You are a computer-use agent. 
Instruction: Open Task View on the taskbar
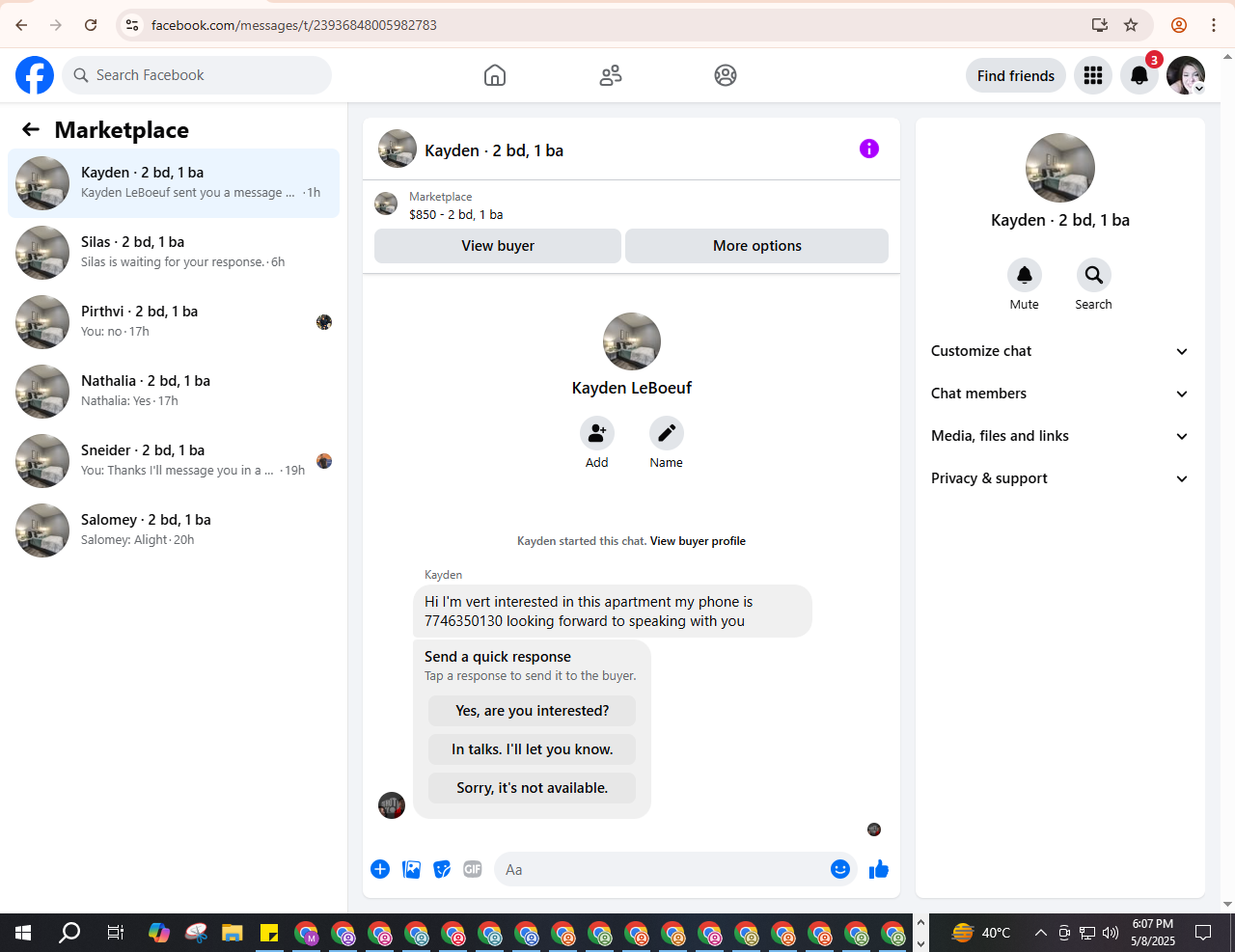point(115,933)
